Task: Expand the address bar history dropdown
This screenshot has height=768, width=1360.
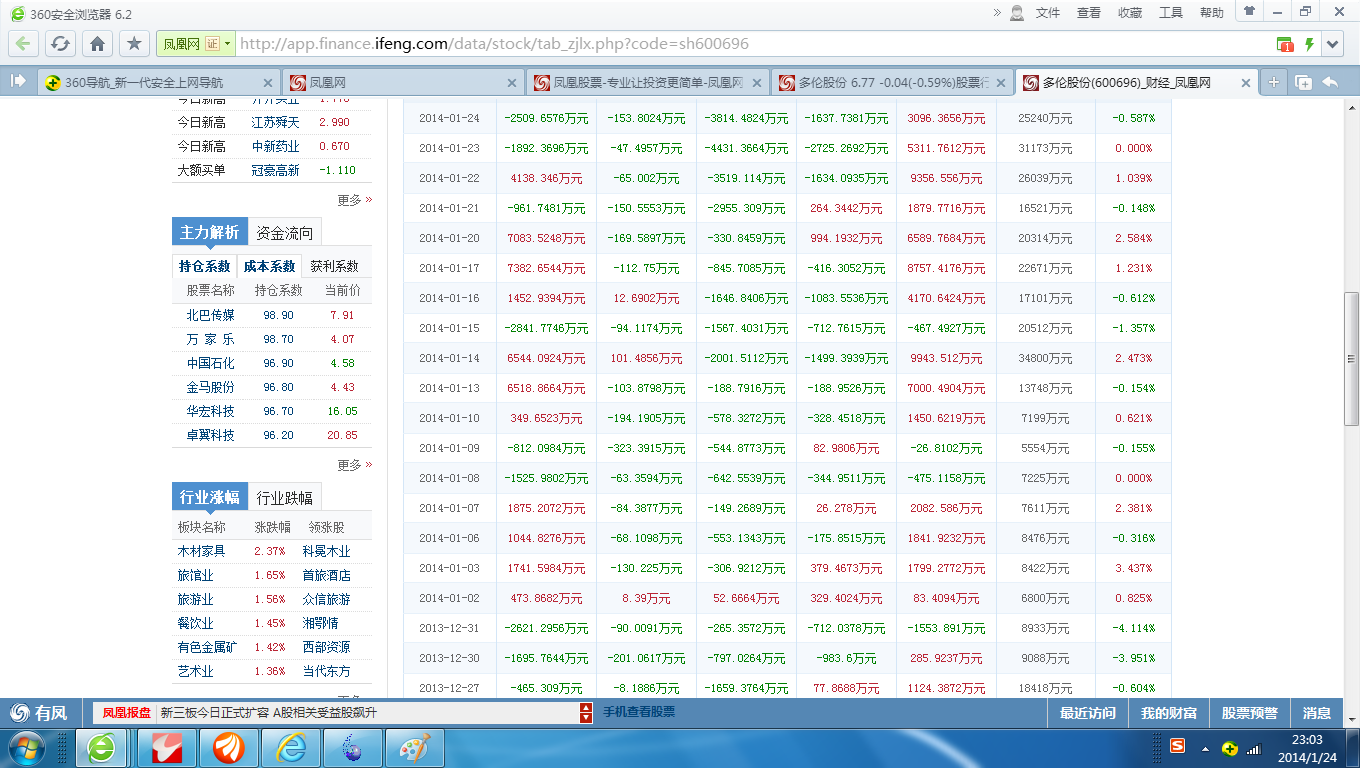Action: click(x=1333, y=44)
